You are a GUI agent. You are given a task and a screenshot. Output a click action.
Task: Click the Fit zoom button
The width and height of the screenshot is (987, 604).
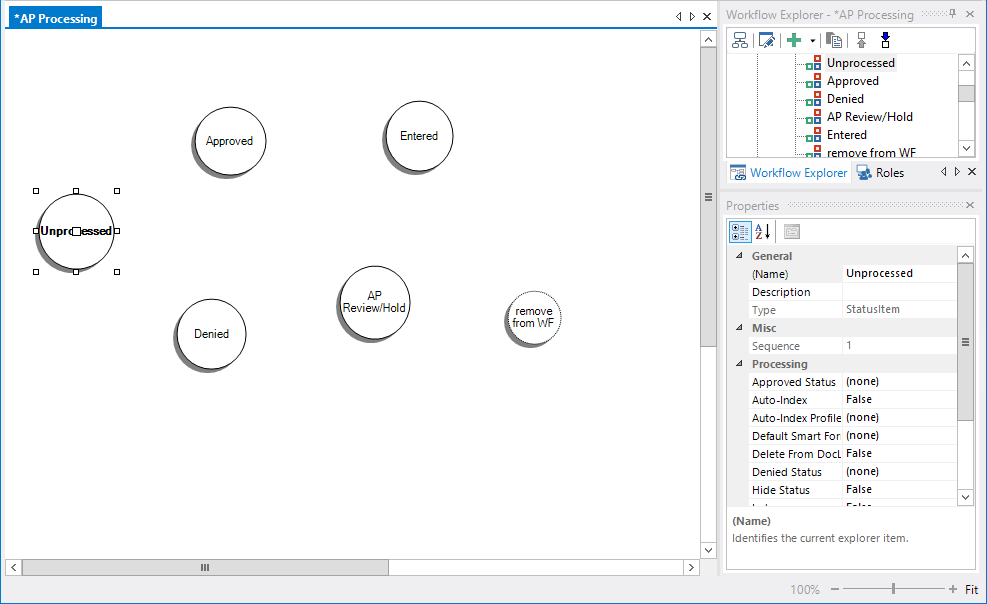[971, 590]
